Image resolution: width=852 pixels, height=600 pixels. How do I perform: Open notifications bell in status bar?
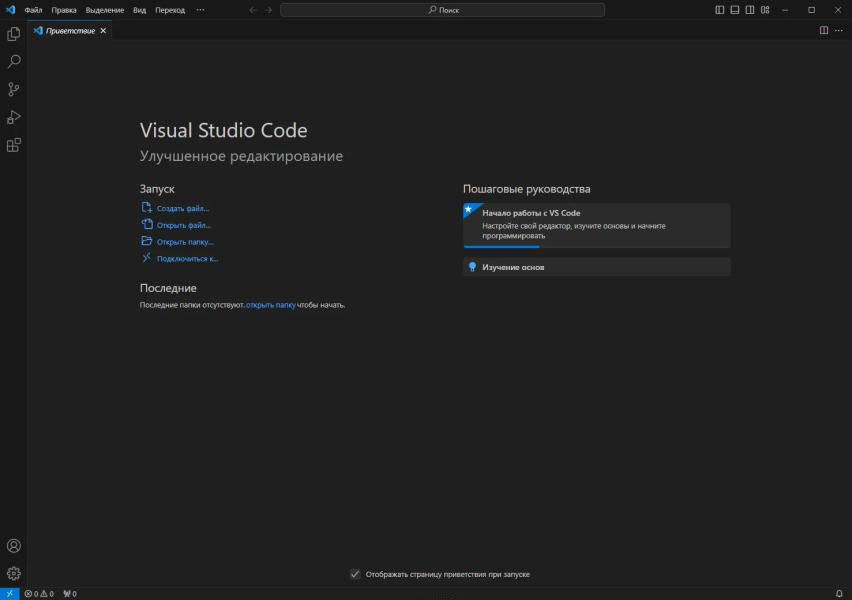tap(839, 593)
